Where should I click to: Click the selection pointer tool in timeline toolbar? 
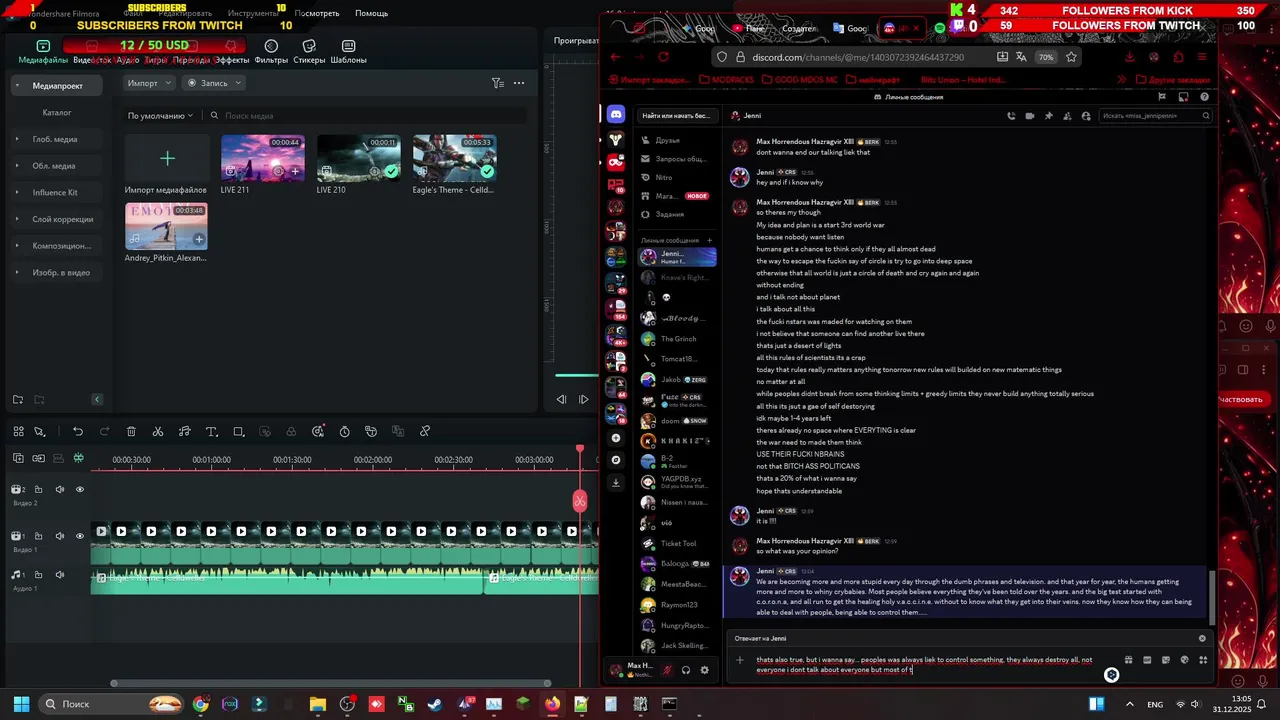(39, 431)
